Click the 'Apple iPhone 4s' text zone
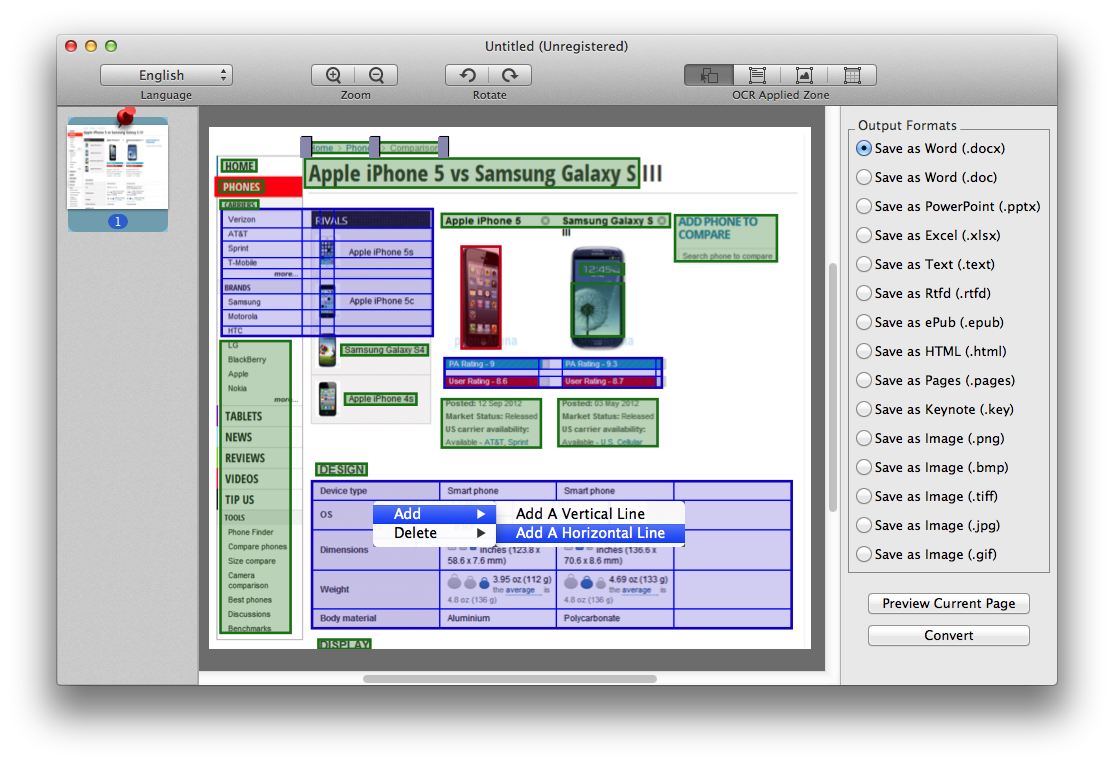The image size is (1114, 764). click(x=381, y=399)
